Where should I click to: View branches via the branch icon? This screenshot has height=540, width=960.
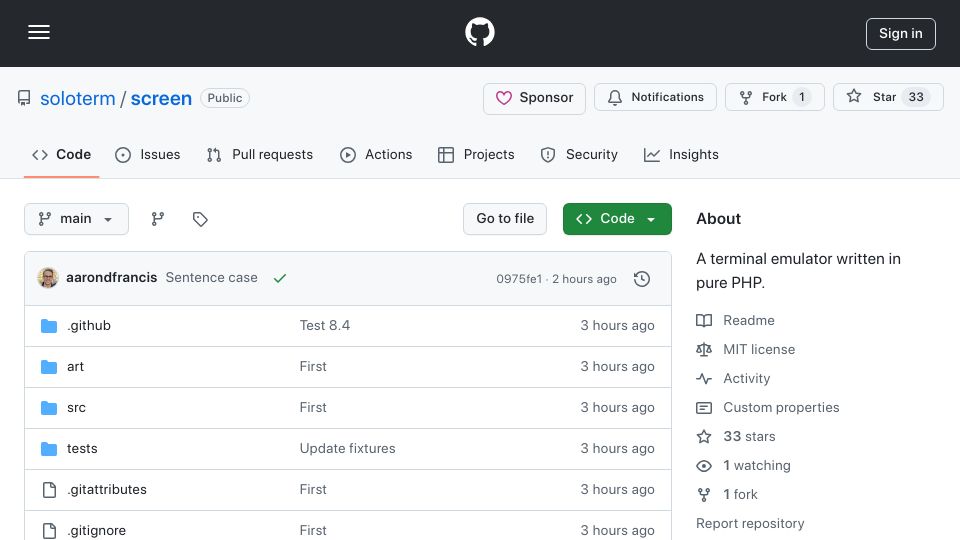(158, 219)
